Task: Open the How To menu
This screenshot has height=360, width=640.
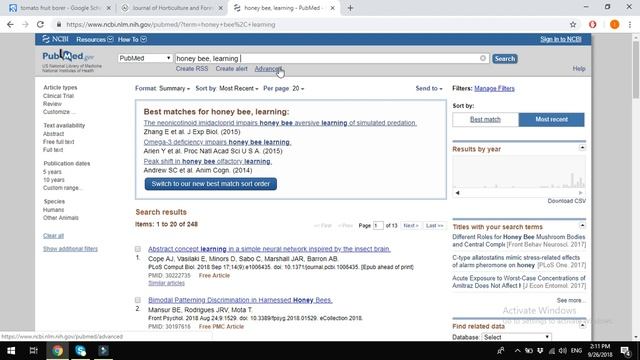Action: click(x=132, y=40)
